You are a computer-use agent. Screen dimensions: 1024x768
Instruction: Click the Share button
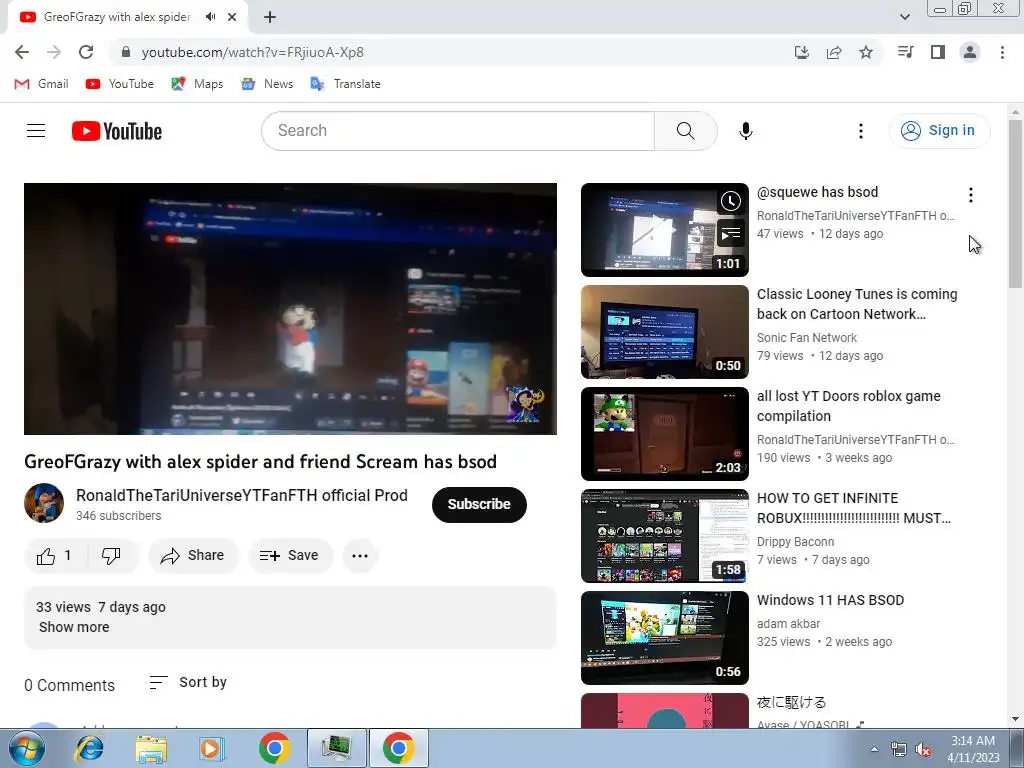click(x=193, y=556)
